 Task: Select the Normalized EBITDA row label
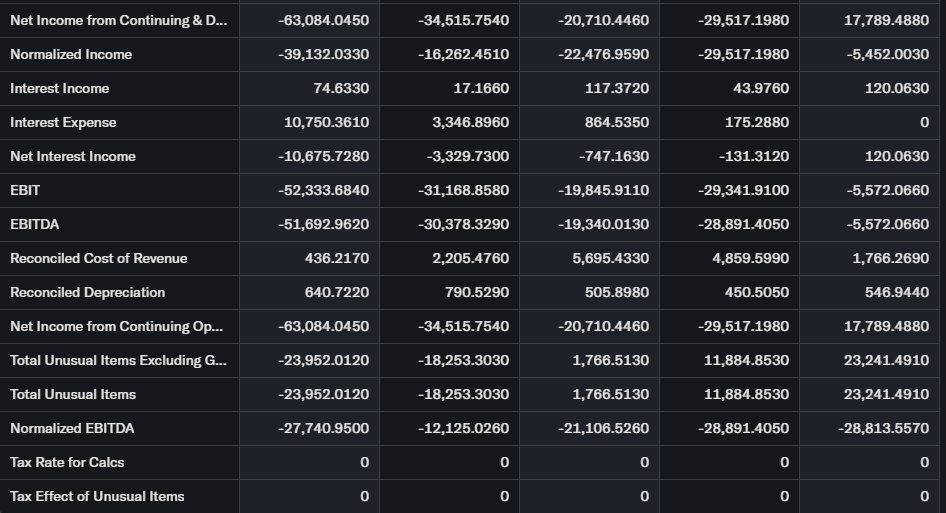tap(72, 428)
